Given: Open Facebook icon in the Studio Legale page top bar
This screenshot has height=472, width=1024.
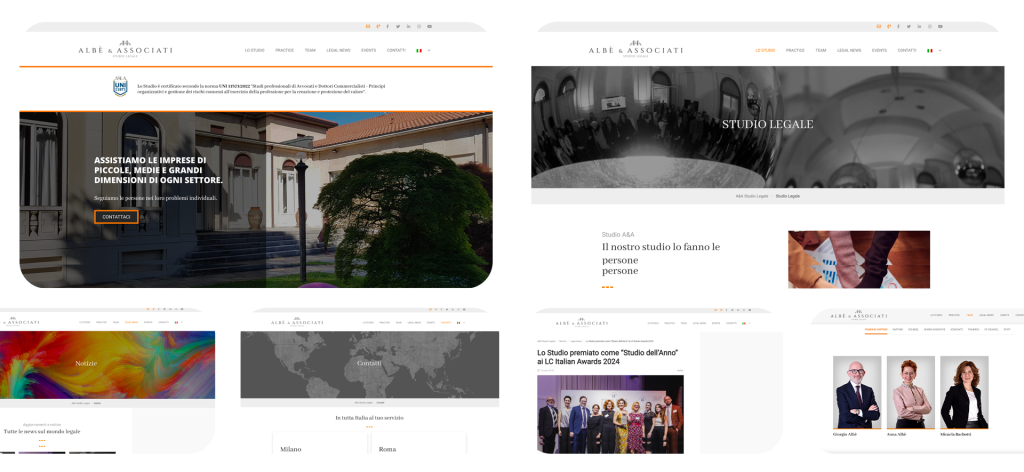Looking at the screenshot, I should [x=899, y=26].
